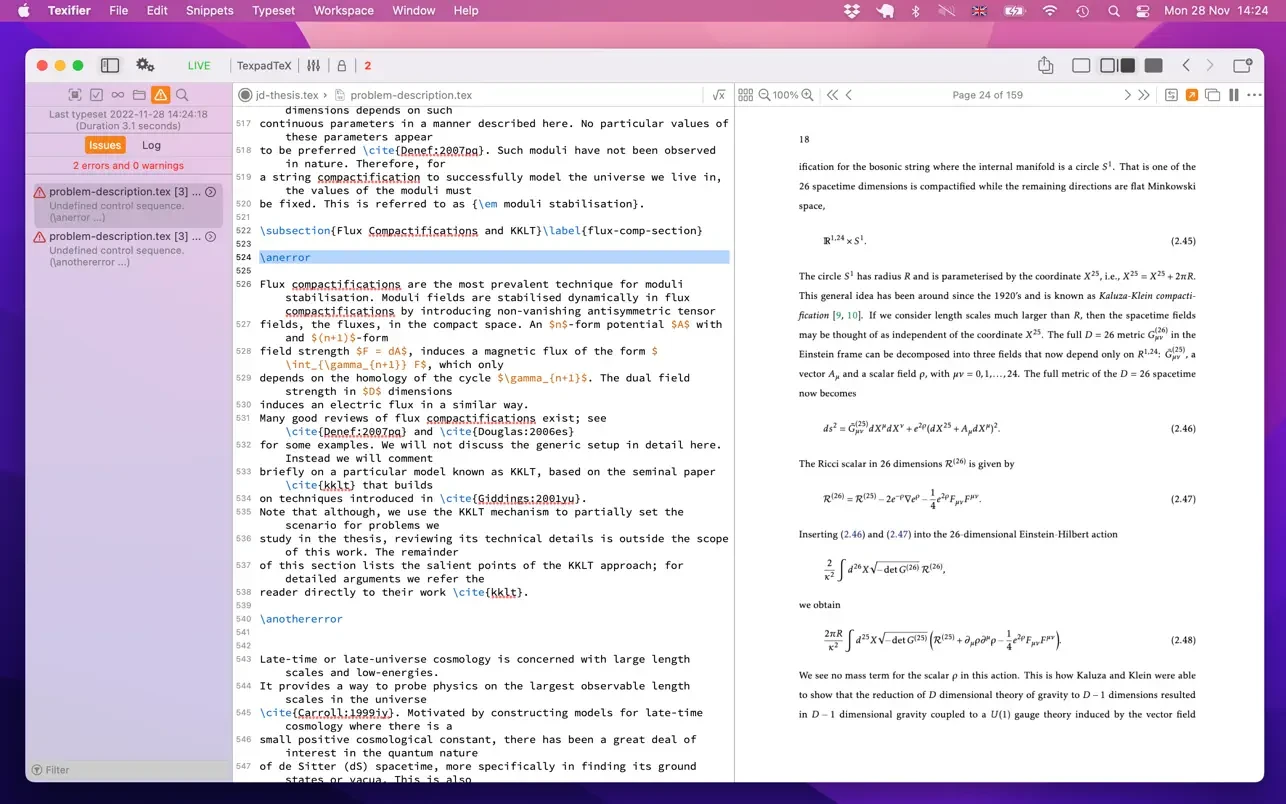Open the typeset settings gear icon
Image resolution: width=1286 pixels, height=804 pixels.
[x=145, y=64]
